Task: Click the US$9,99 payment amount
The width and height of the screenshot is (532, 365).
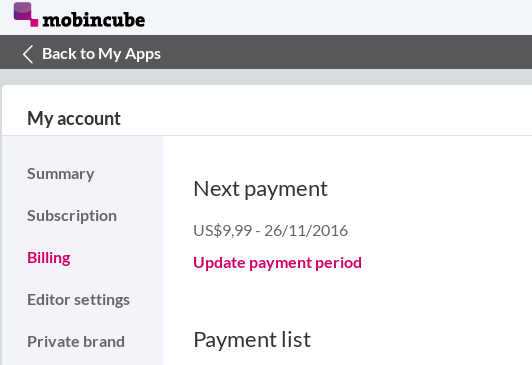Action: [223, 231]
